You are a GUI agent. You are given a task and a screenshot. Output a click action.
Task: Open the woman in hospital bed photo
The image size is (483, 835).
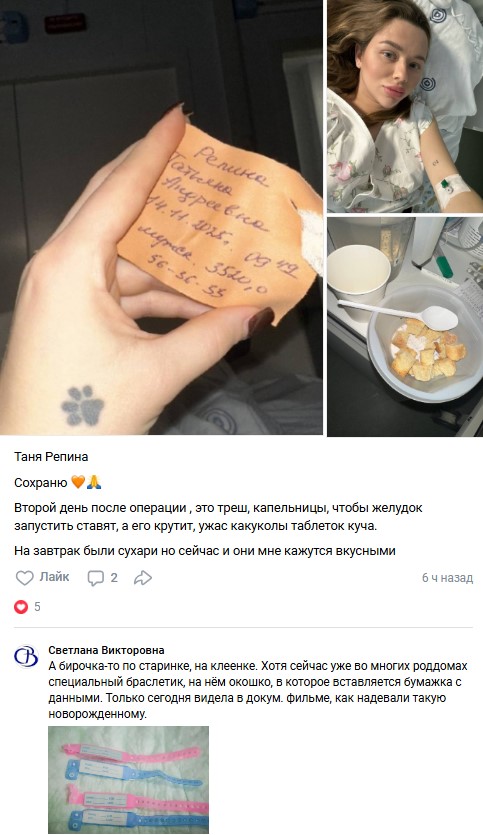click(405, 107)
